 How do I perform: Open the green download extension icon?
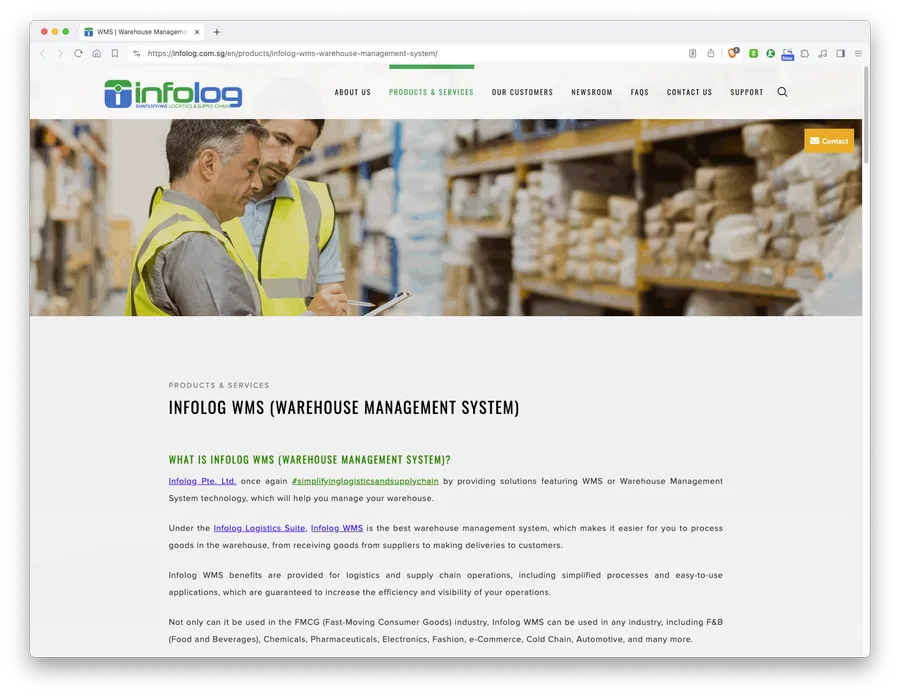[754, 53]
